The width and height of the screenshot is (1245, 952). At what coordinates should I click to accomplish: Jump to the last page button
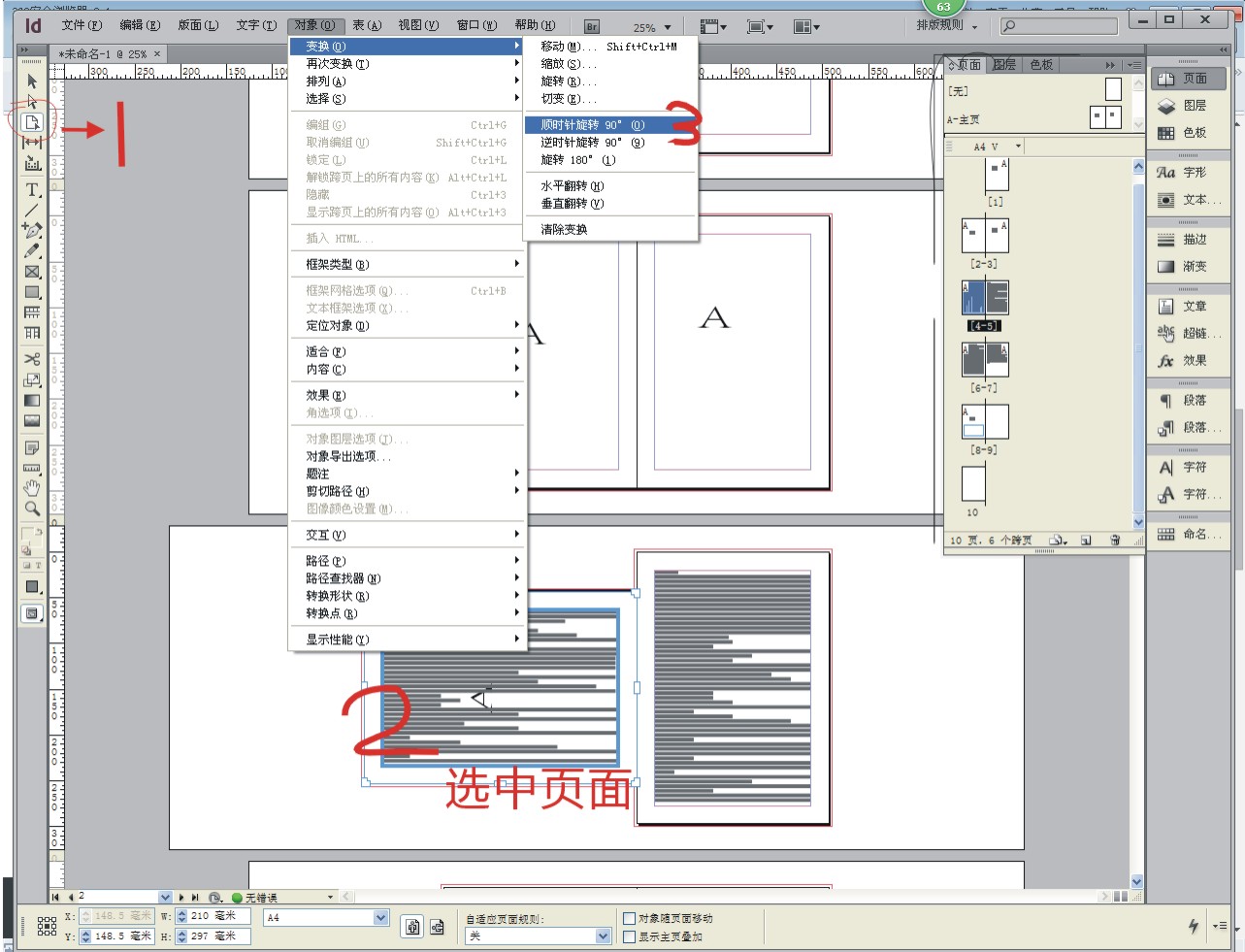(195, 898)
